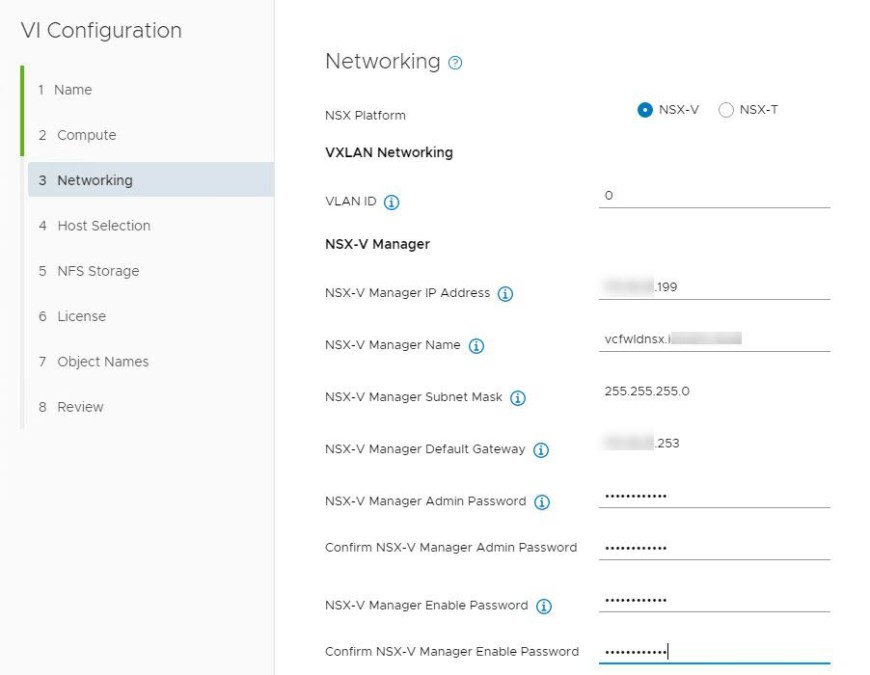Focus the NSX-V Manager Name field
The width and height of the screenshot is (870, 675).
[x=714, y=339]
